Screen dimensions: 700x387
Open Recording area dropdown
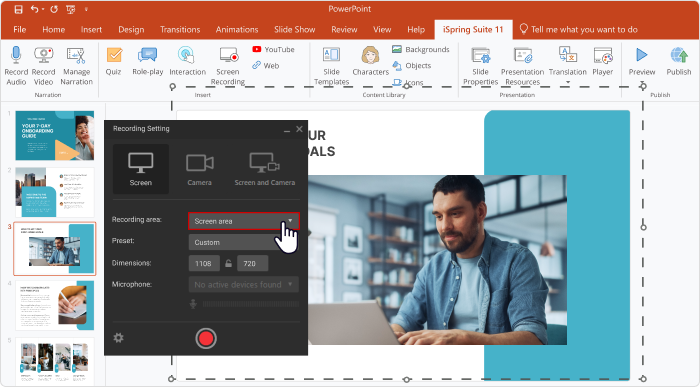point(244,221)
